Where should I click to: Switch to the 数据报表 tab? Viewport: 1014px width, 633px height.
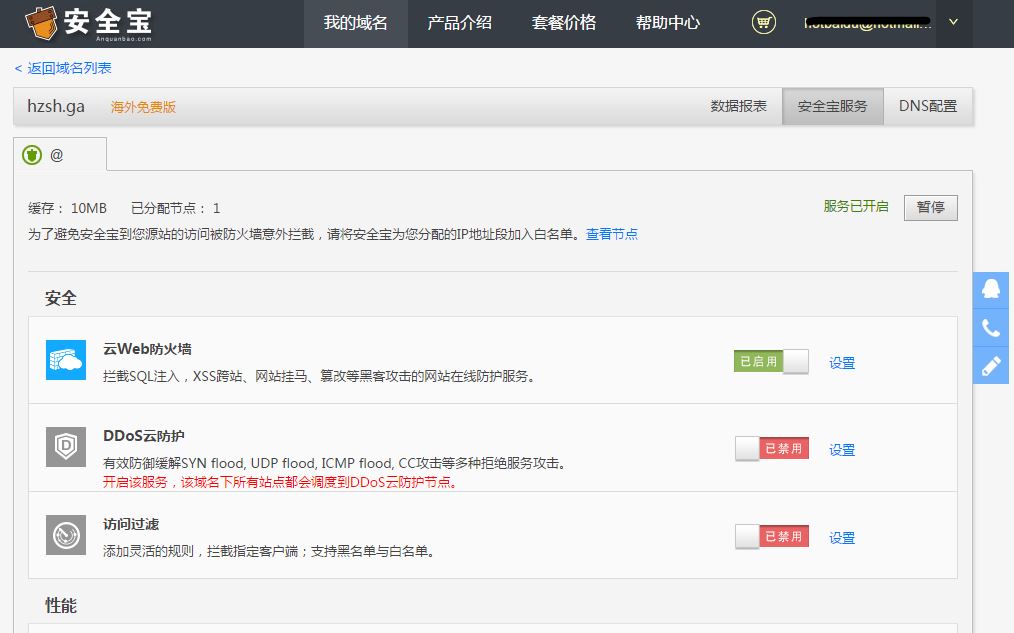(738, 106)
